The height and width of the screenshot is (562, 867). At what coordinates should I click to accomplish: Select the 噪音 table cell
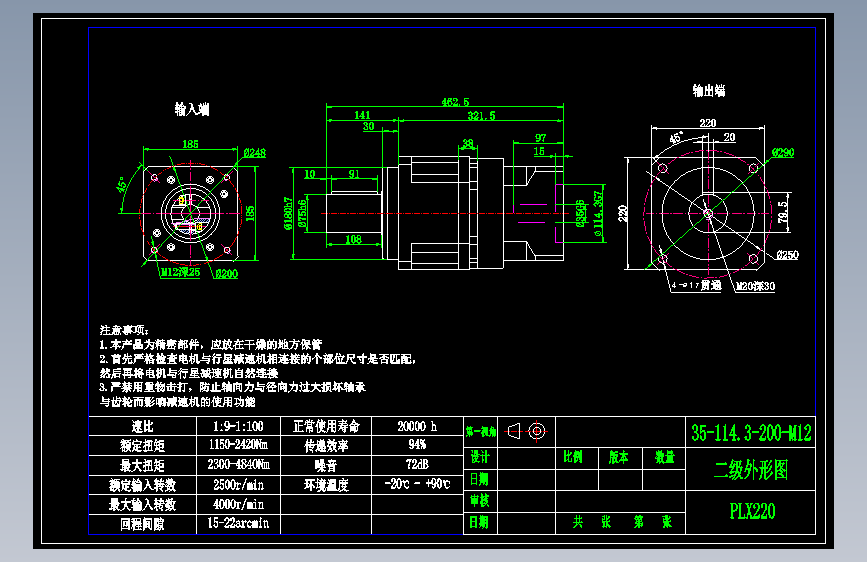[x=326, y=465]
